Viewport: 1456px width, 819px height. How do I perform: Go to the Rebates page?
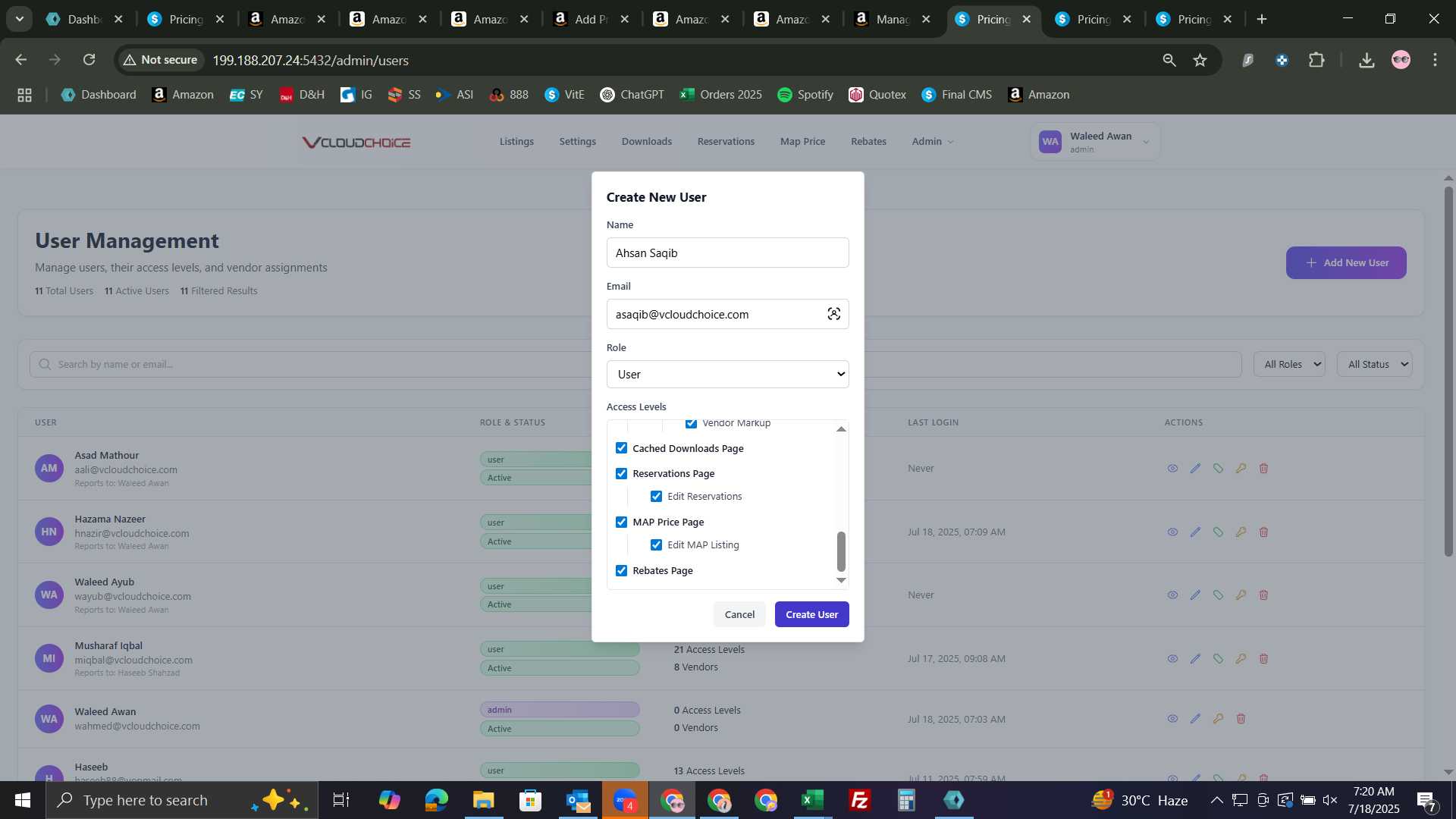868,142
